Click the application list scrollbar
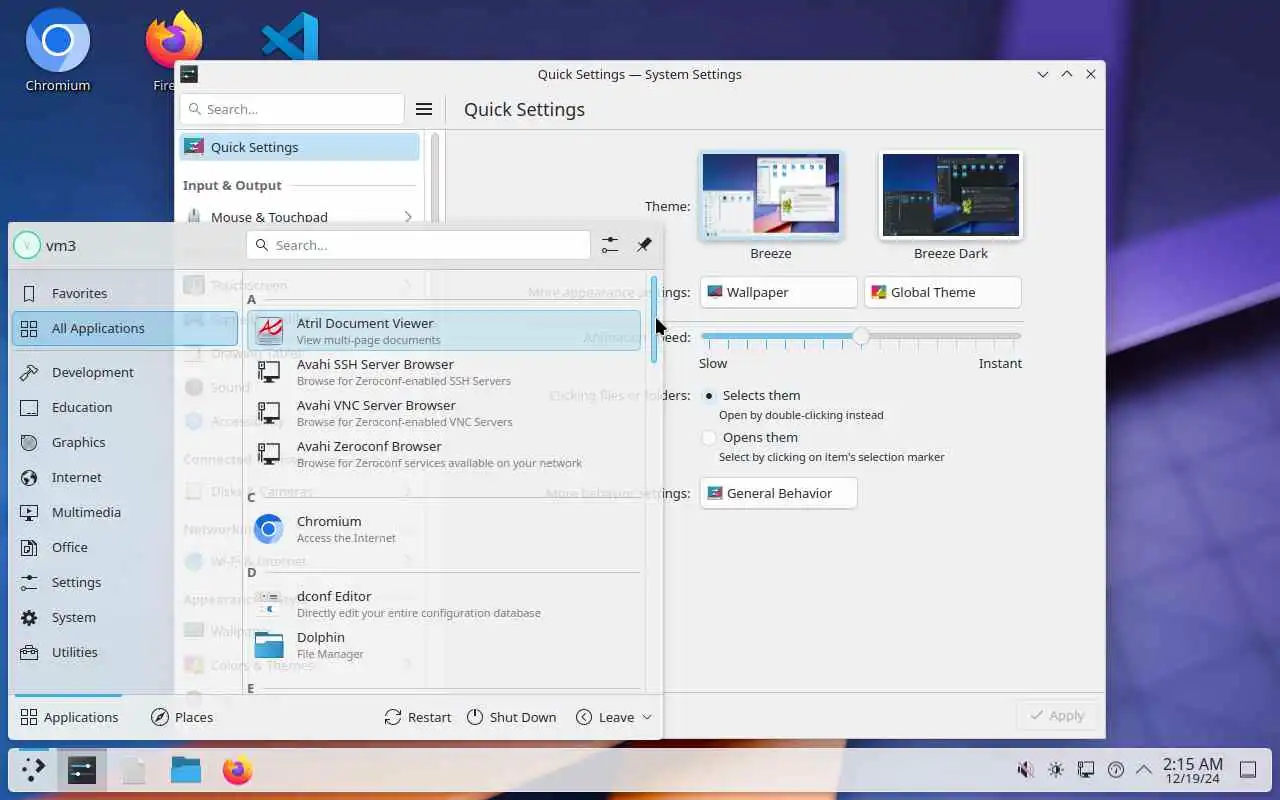 point(654,320)
